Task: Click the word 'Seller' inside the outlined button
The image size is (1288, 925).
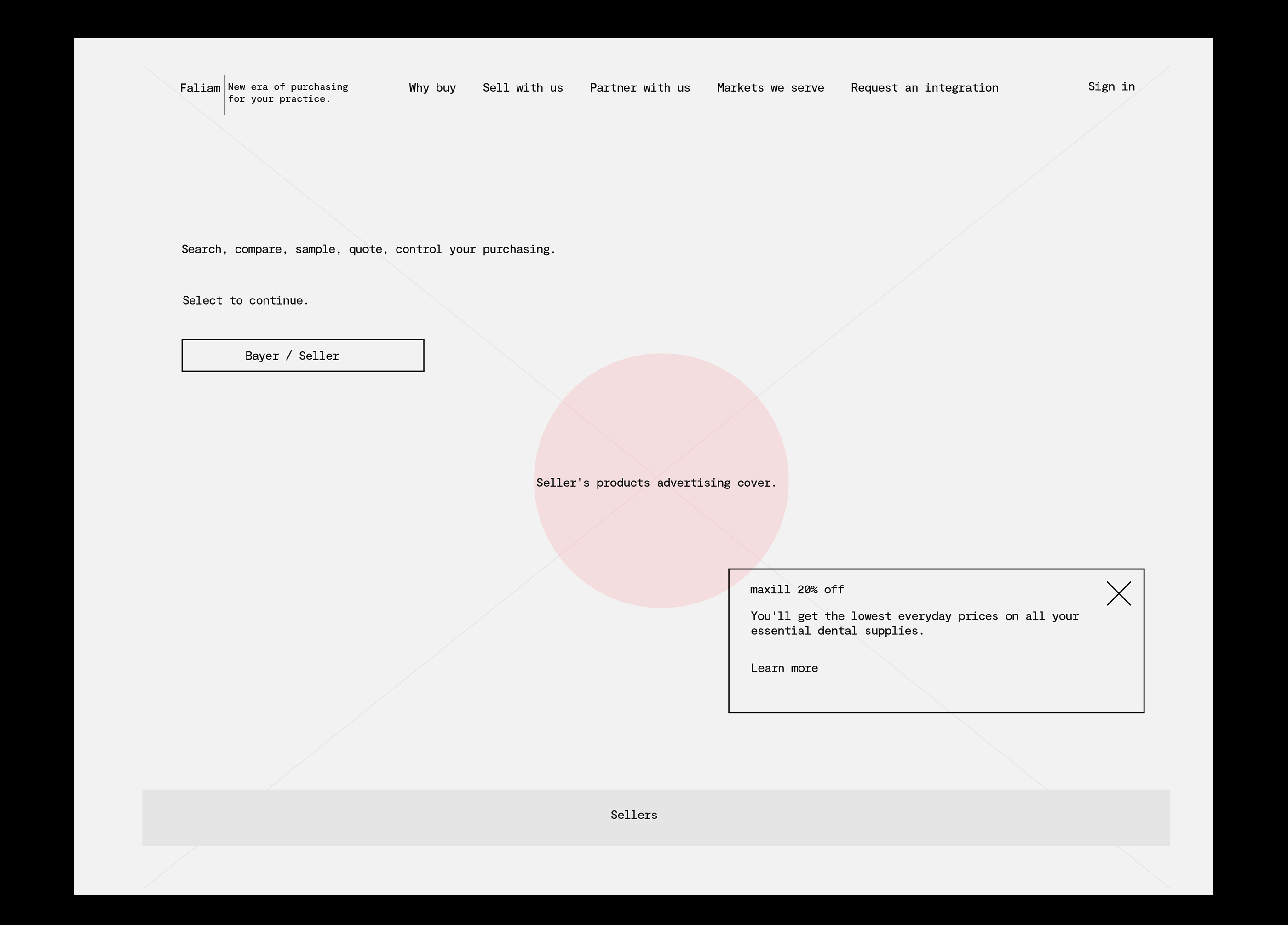Action: pos(319,356)
